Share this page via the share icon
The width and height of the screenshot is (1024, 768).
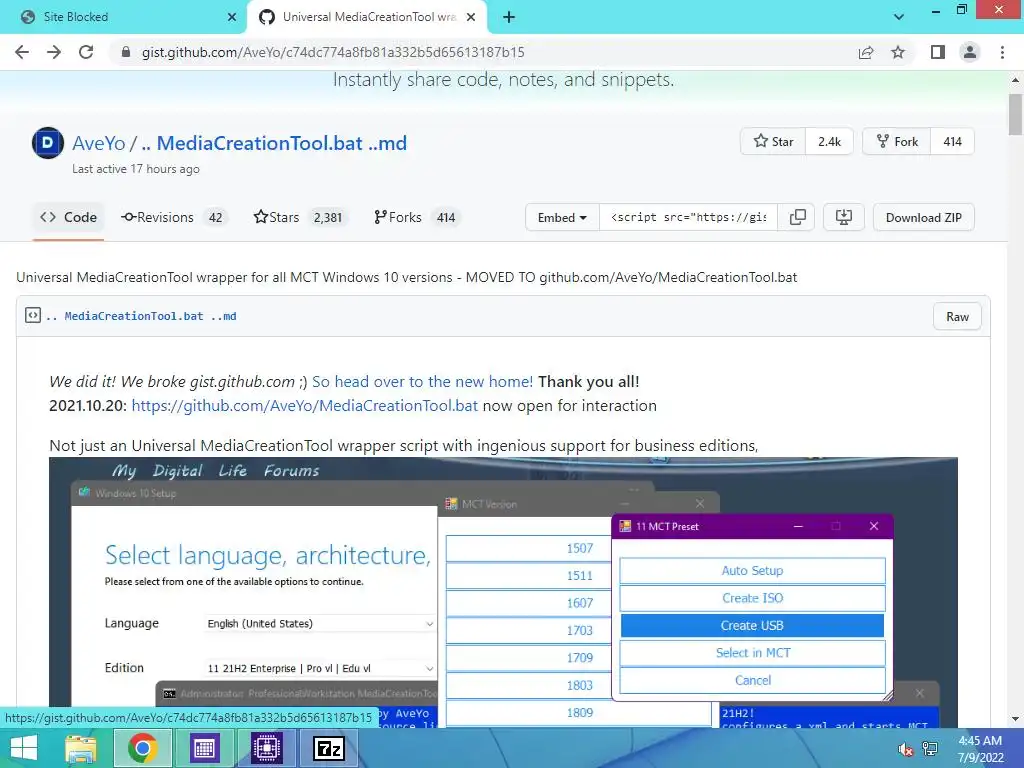[x=866, y=52]
